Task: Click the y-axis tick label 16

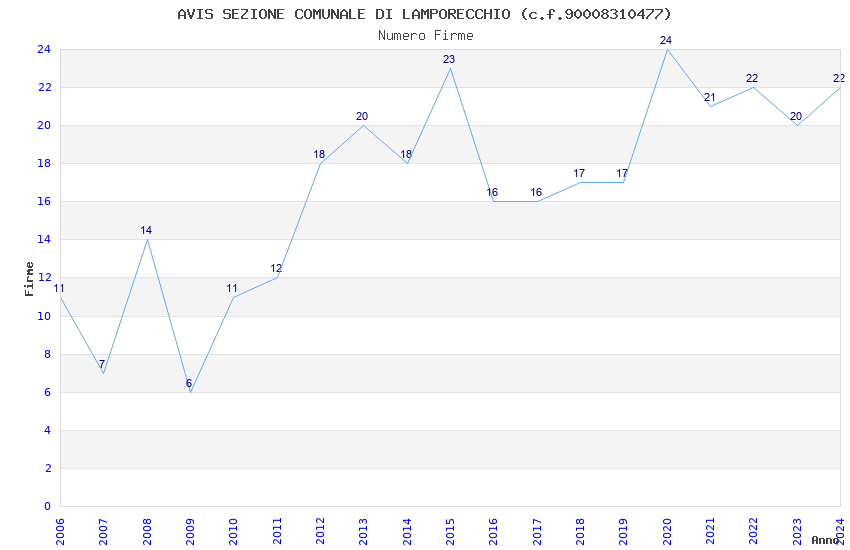Action: tap(44, 202)
